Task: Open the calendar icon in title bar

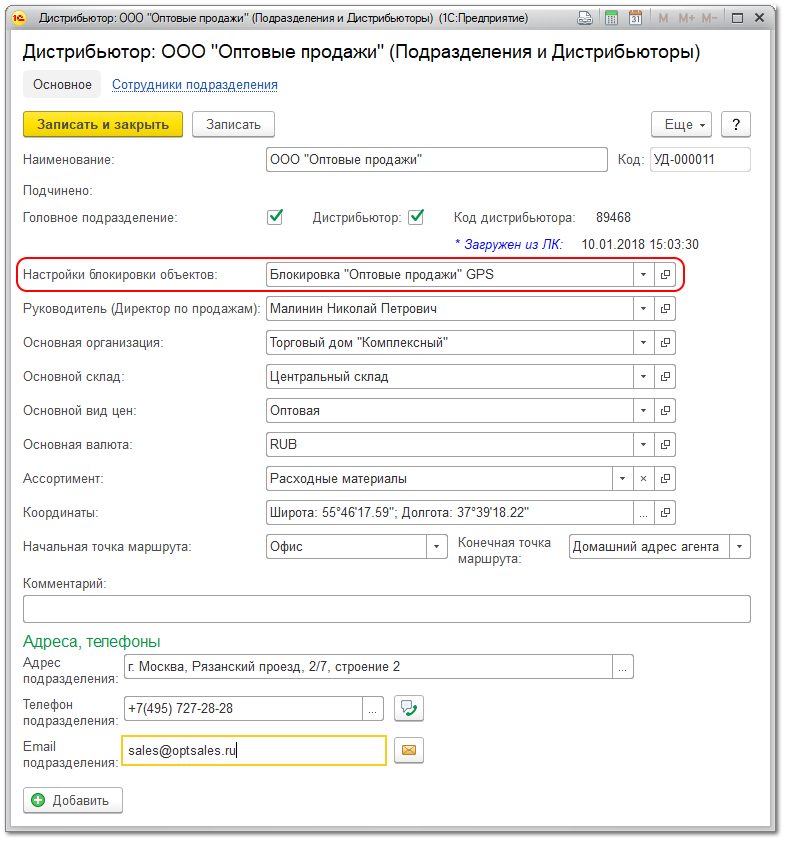Action: [x=635, y=18]
